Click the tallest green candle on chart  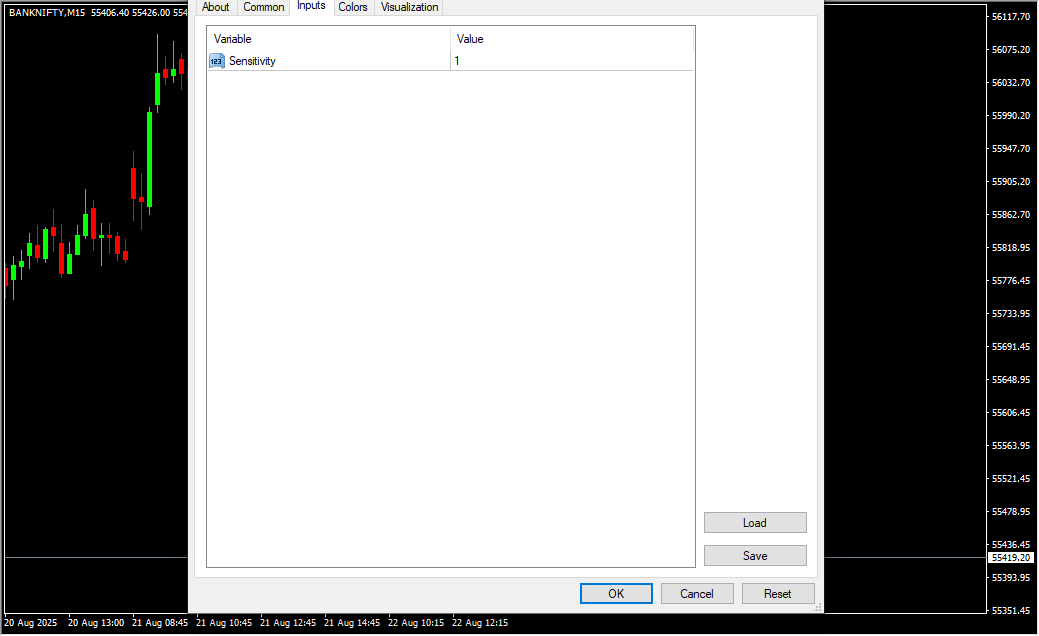(149, 158)
